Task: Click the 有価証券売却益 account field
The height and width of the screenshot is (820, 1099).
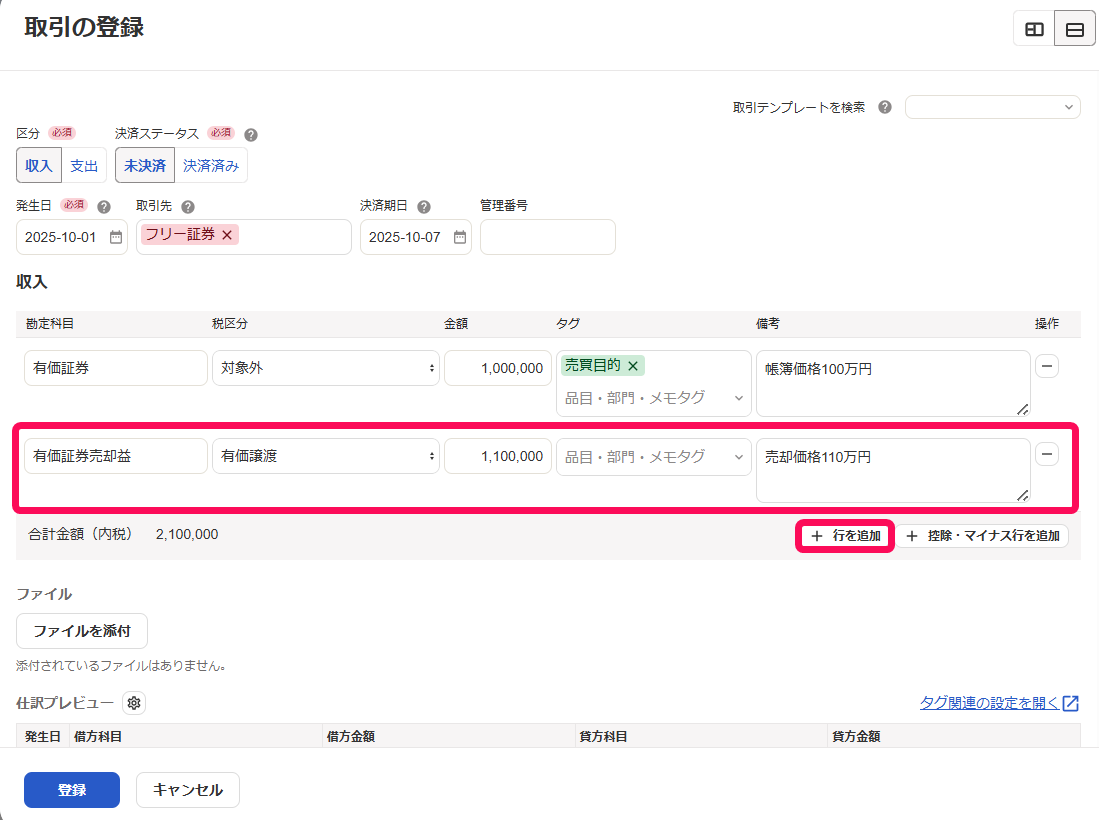Action: (116, 456)
